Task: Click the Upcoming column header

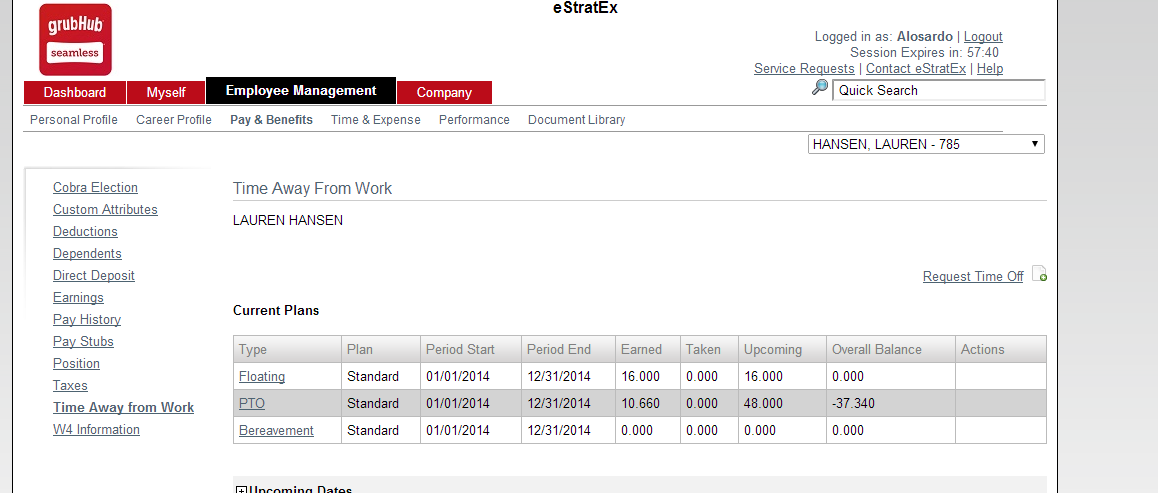Action: (782, 349)
